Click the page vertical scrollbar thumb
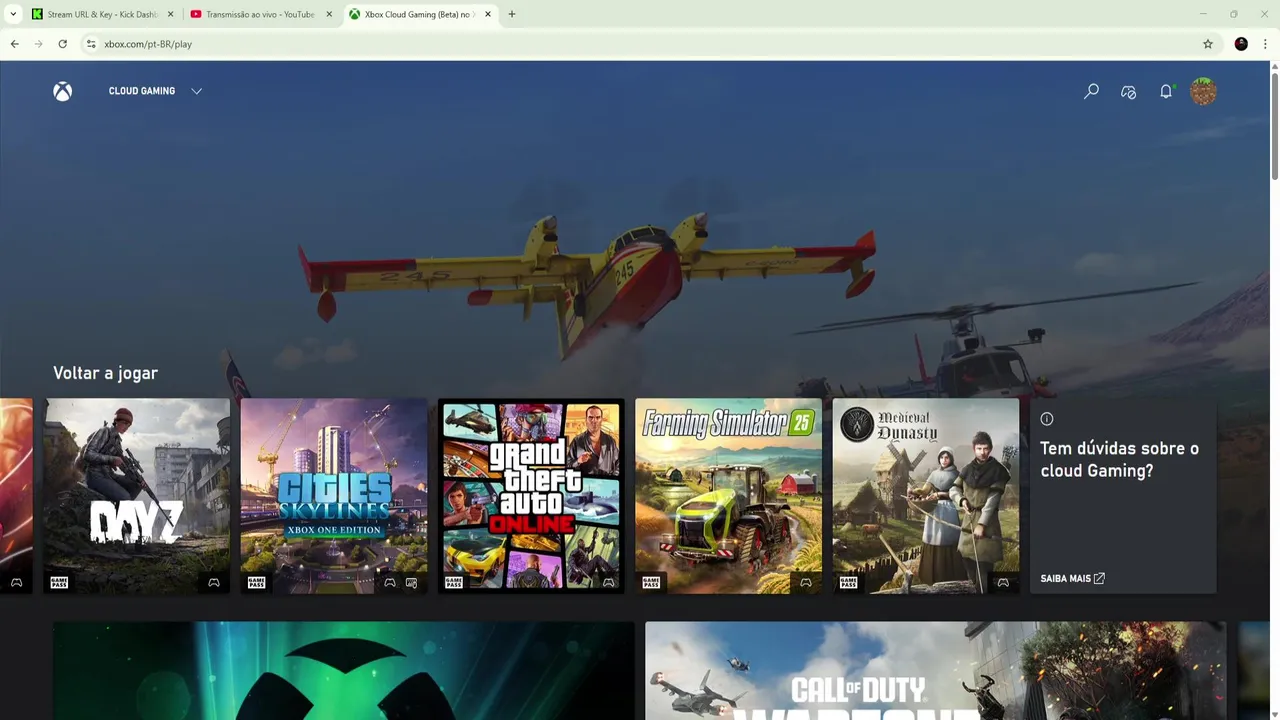 click(1274, 125)
